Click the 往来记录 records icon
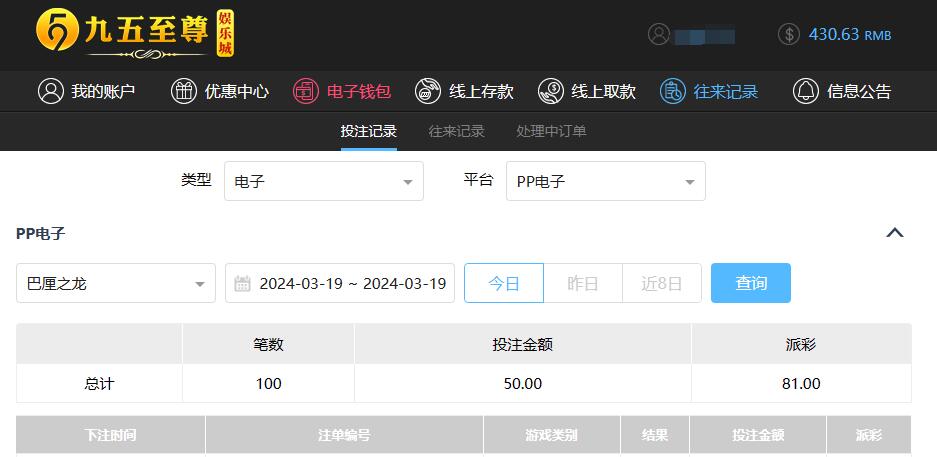Viewport: 937px width, 457px height. coord(673,91)
